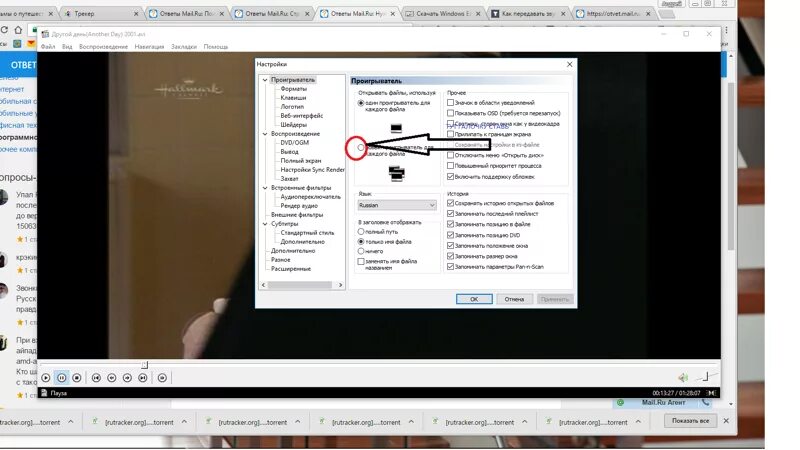
Task: Enable 'Отключить меню Открыть диск' checkbox
Action: [451, 155]
